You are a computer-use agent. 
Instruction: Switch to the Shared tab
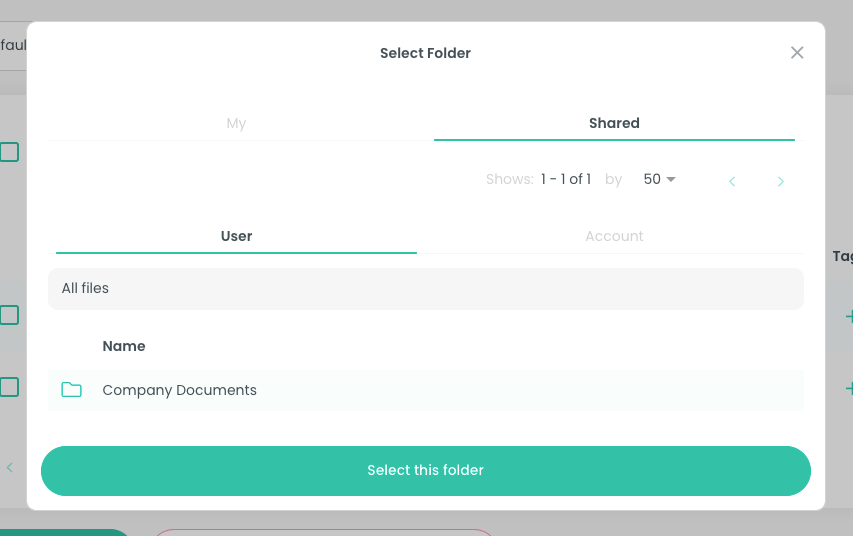click(614, 123)
